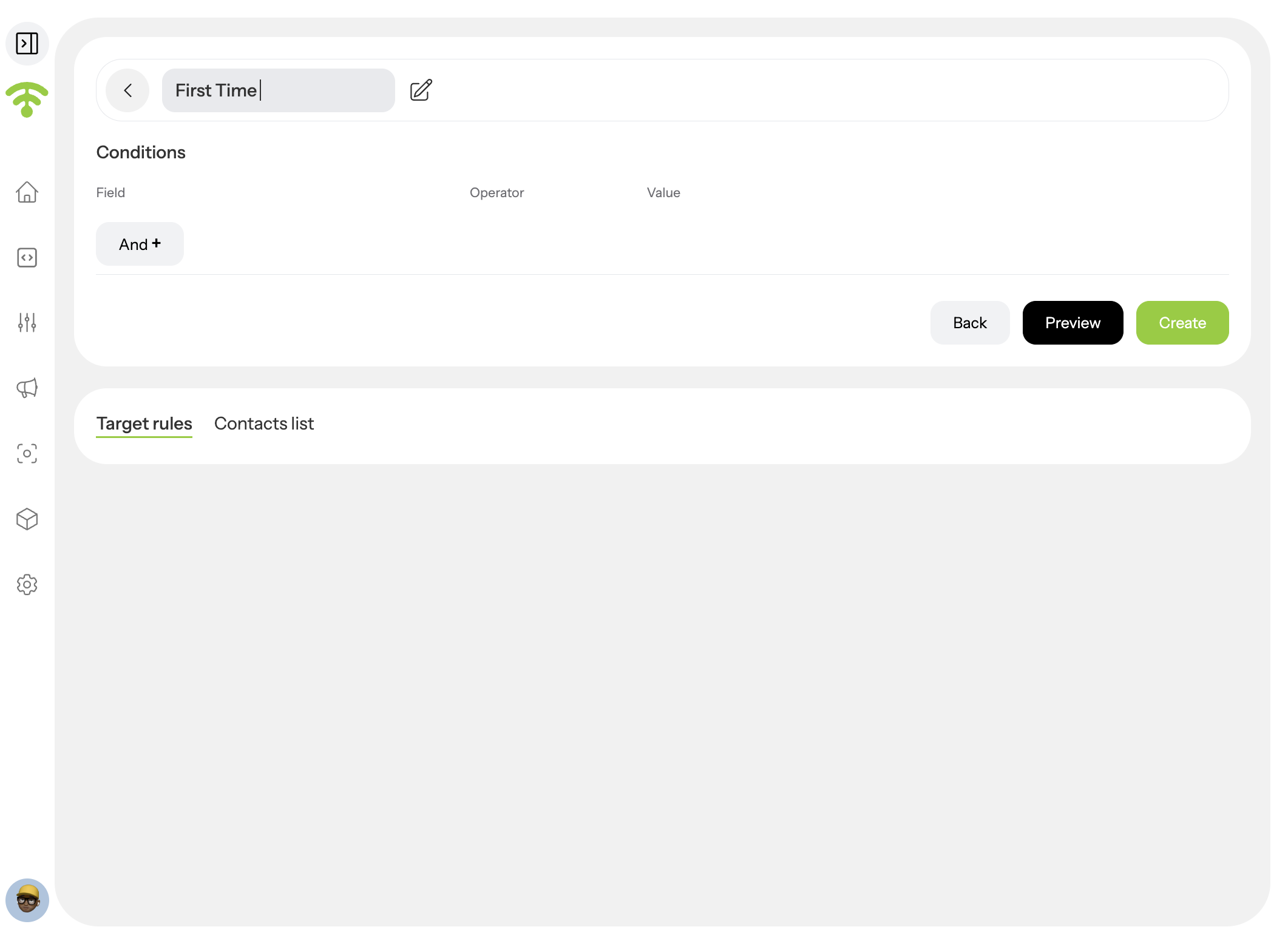Click the Conditions heading
This screenshot has width=1288, height=944.
141,152
